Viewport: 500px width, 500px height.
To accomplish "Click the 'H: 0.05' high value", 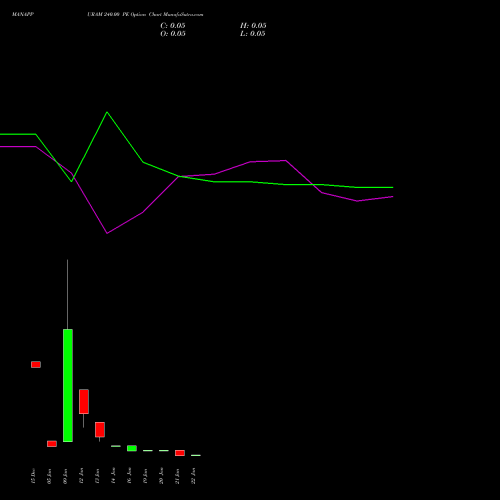I will (253, 26).
